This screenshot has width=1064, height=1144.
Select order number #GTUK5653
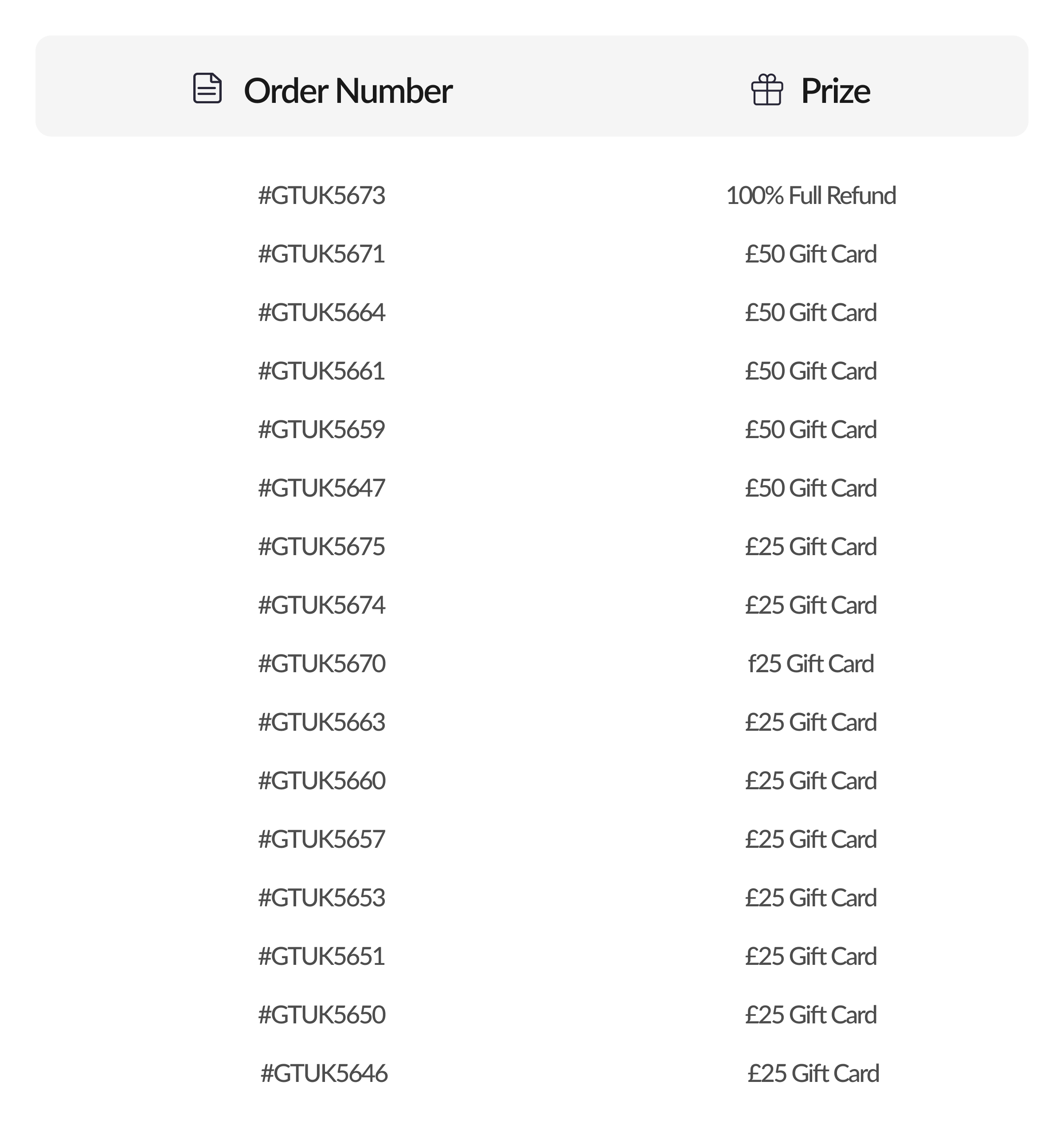pos(322,898)
